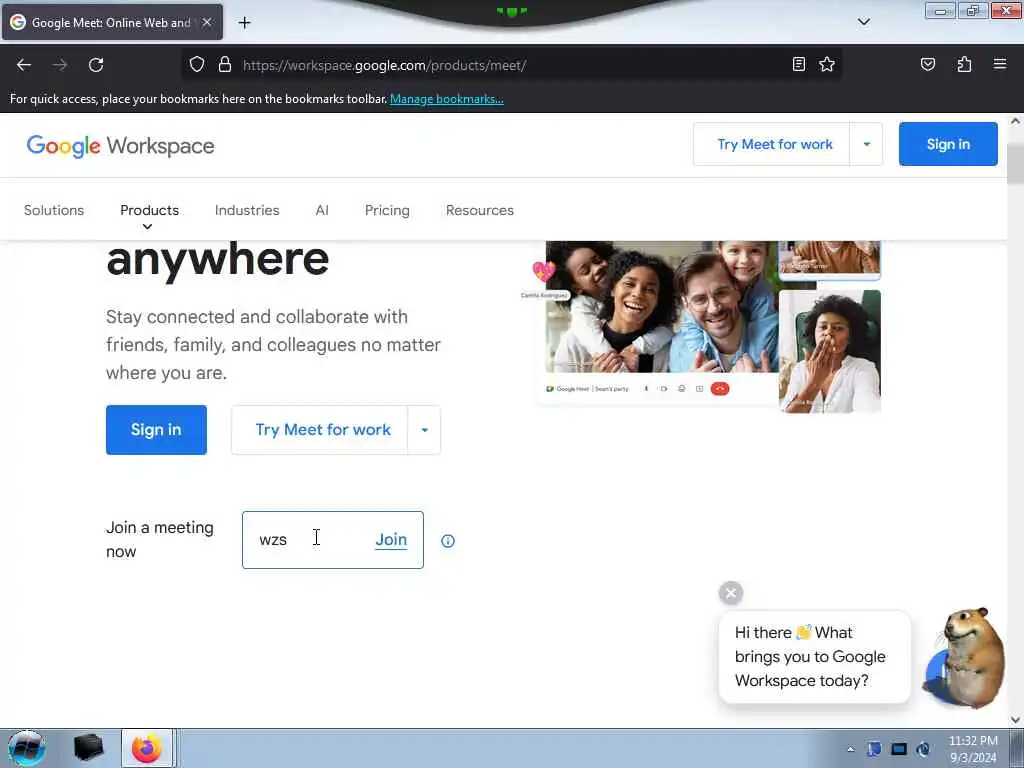Click network tray icon
The width and height of the screenshot is (1024, 768).
coord(923,749)
